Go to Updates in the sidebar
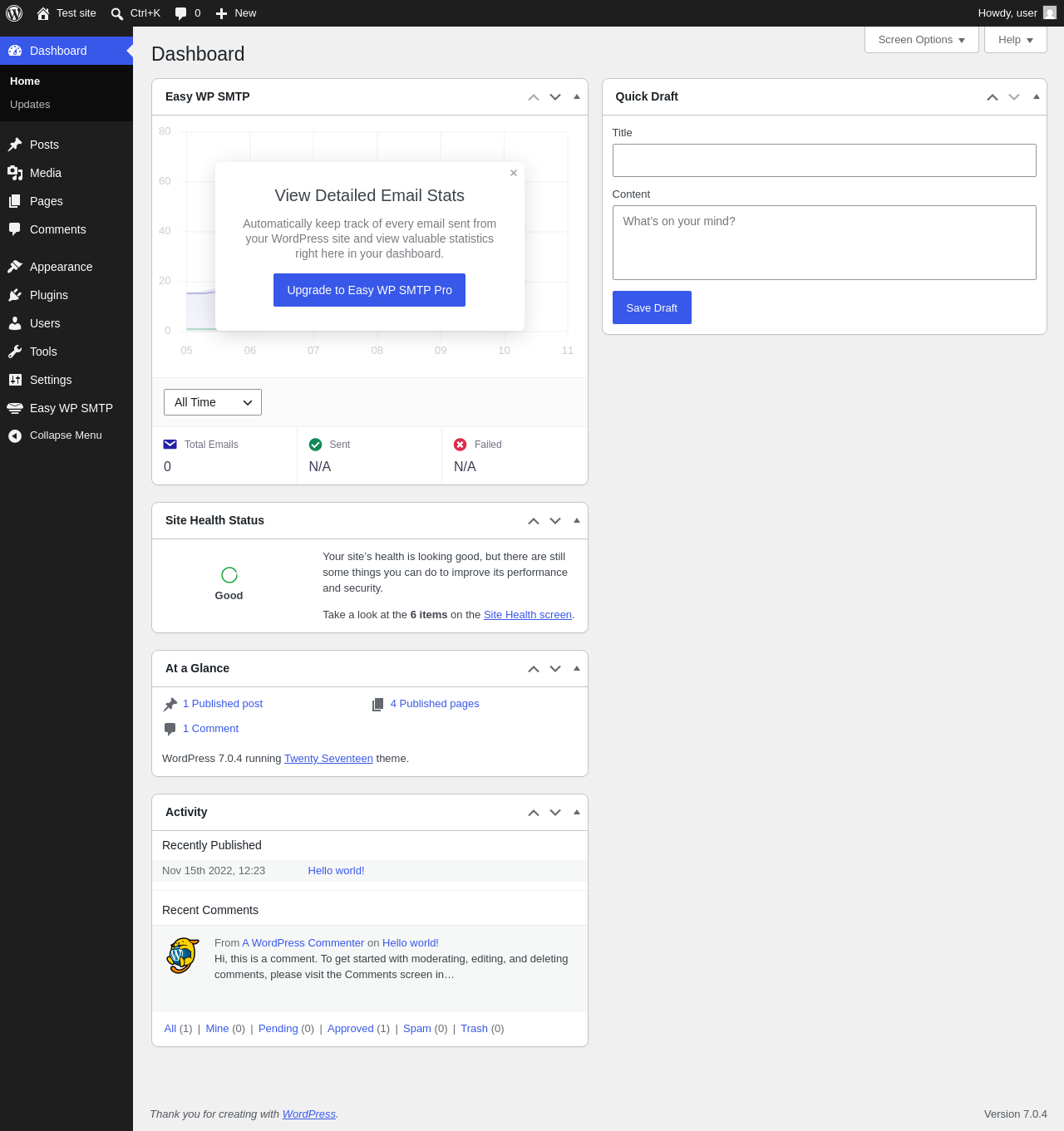This screenshot has width=1064, height=1131. tap(30, 105)
